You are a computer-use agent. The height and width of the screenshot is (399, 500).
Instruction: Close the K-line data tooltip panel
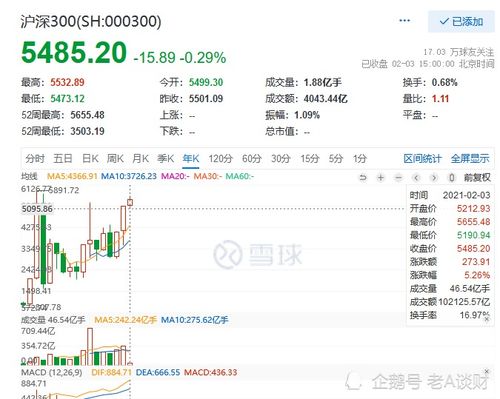[x=487, y=319]
